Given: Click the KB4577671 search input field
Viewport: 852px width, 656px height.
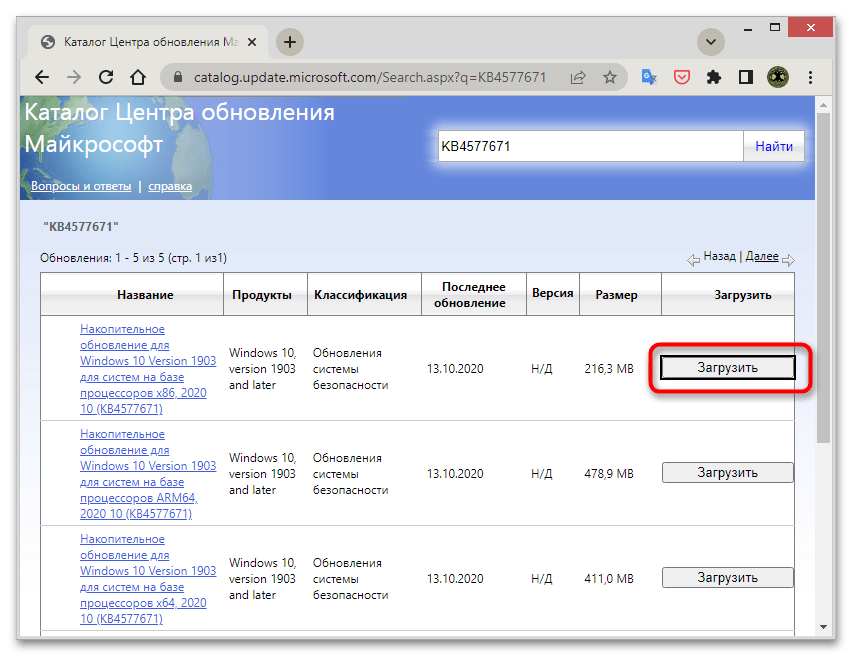Looking at the screenshot, I should (590, 146).
